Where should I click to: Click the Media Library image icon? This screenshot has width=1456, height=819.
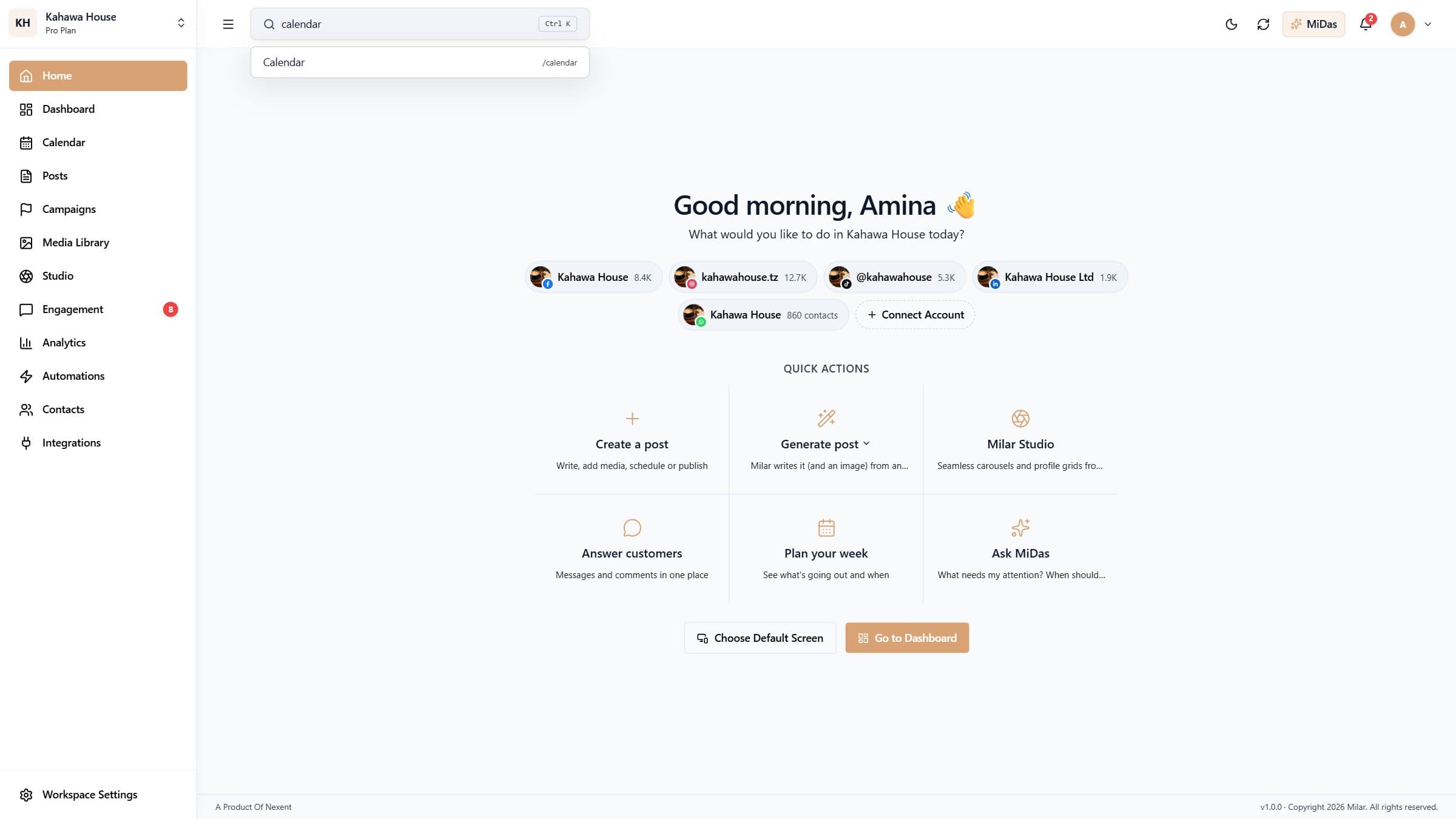click(x=26, y=243)
